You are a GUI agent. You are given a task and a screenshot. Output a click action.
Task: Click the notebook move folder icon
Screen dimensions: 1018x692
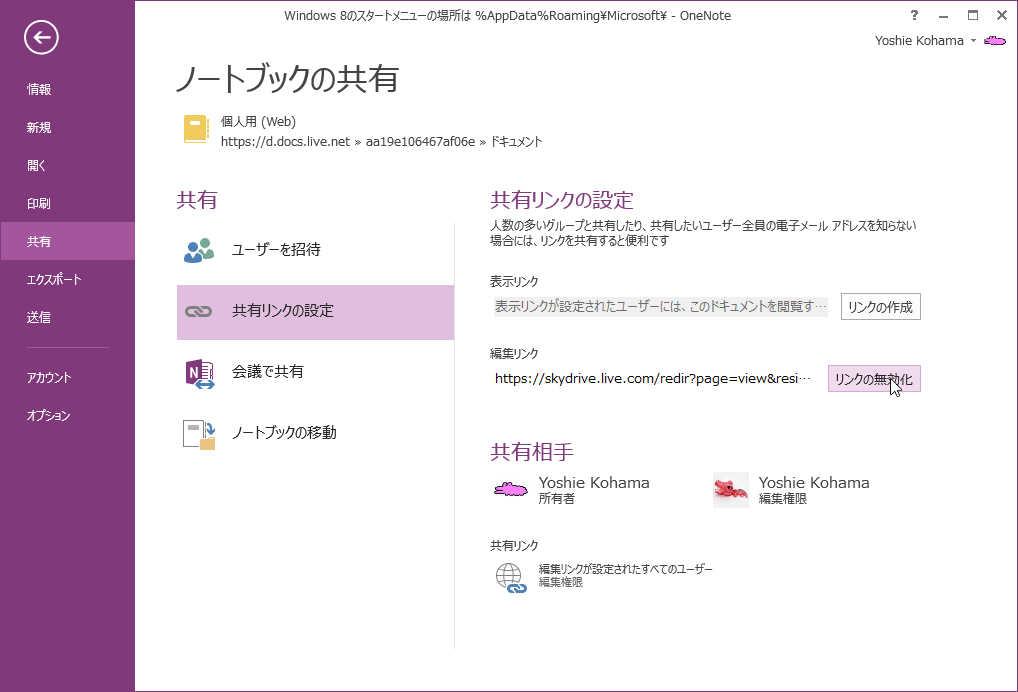199,434
